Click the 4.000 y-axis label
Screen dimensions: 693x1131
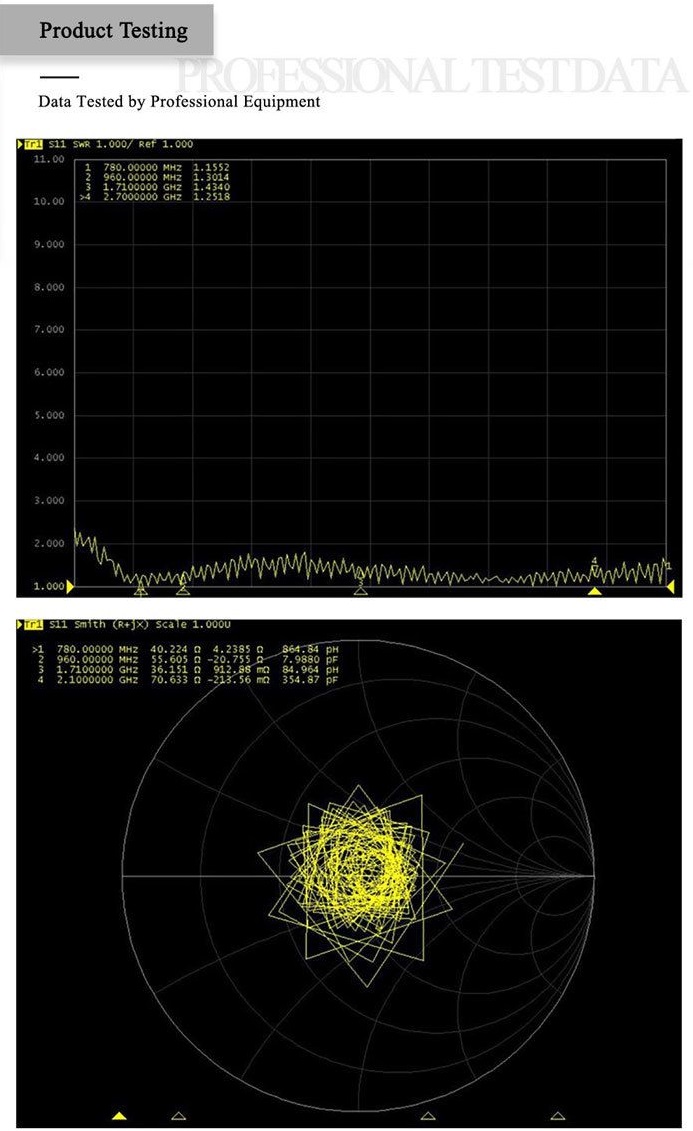click(x=49, y=458)
